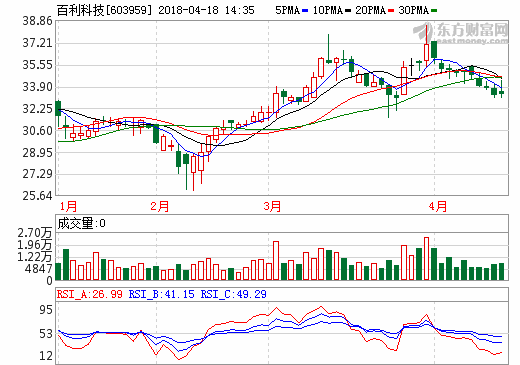Image resolution: width=520 pixels, height=365 pixels.
Task: Click the blue 5PMA legend color marker
Action: click(305, 11)
